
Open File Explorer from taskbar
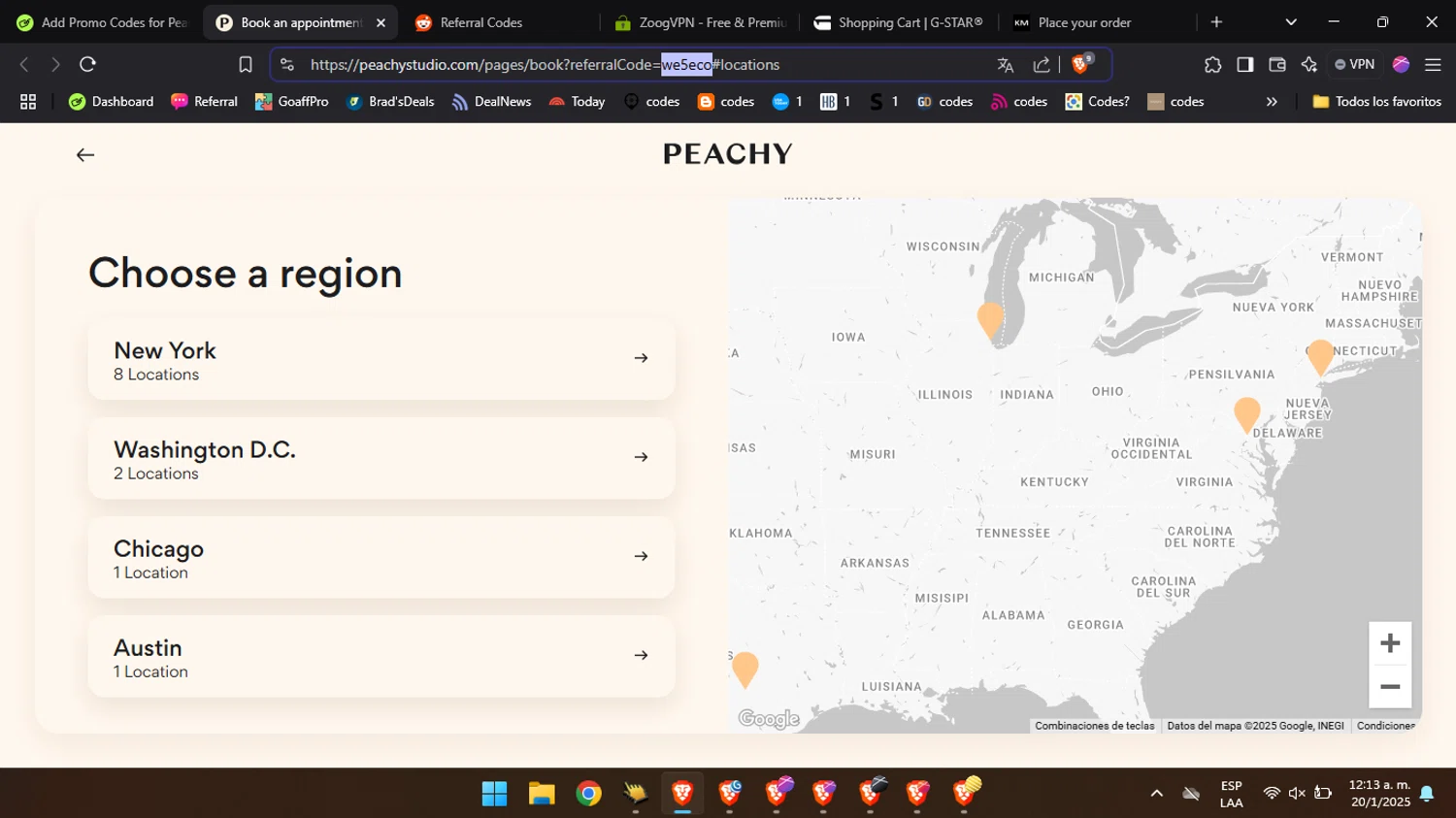point(542,794)
